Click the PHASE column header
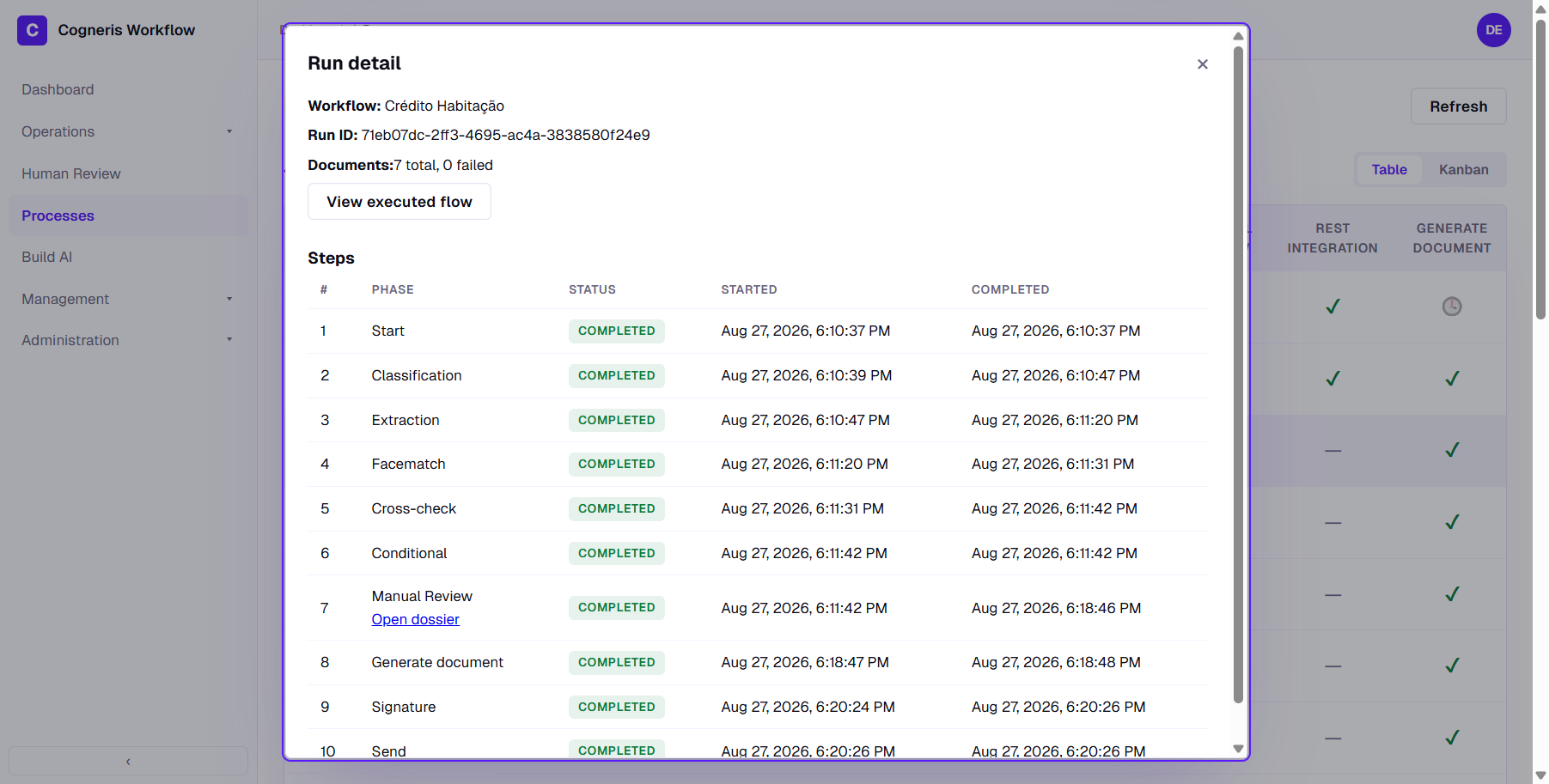 [393, 289]
